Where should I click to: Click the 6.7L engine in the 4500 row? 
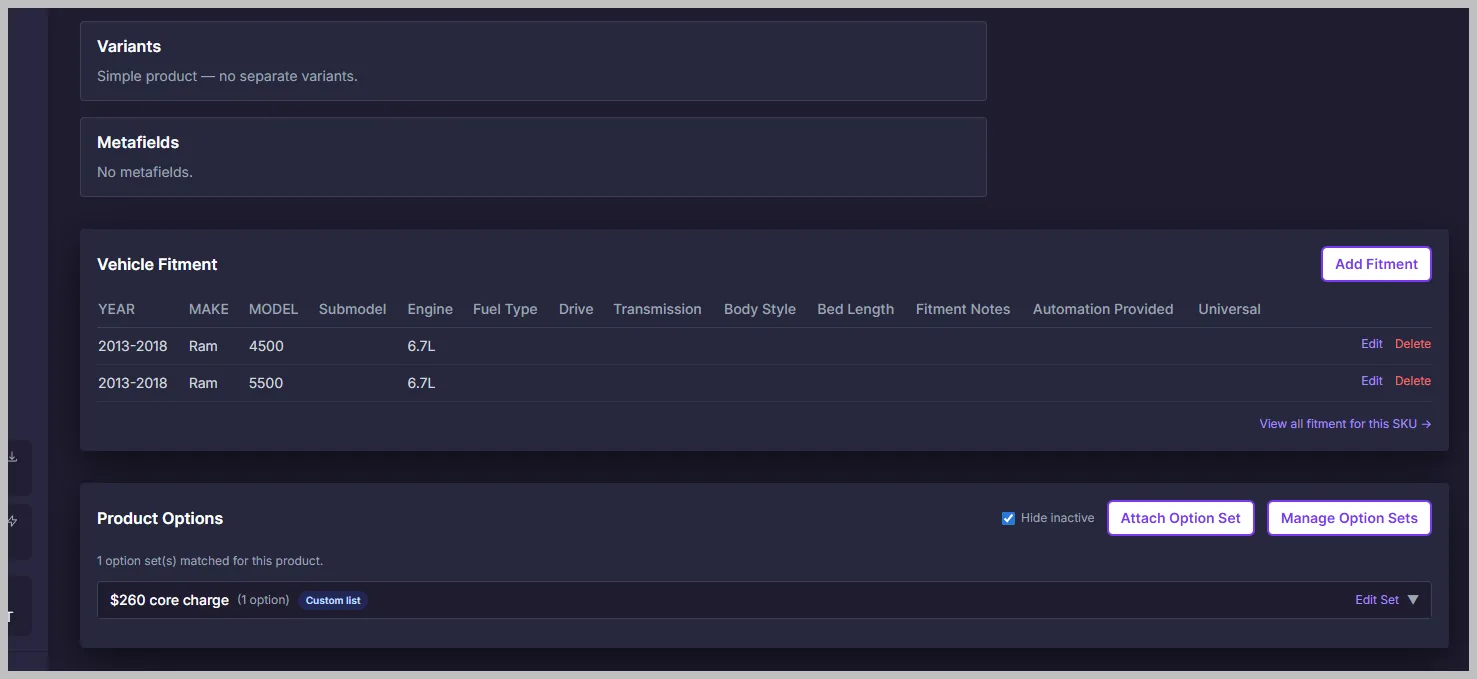point(421,346)
